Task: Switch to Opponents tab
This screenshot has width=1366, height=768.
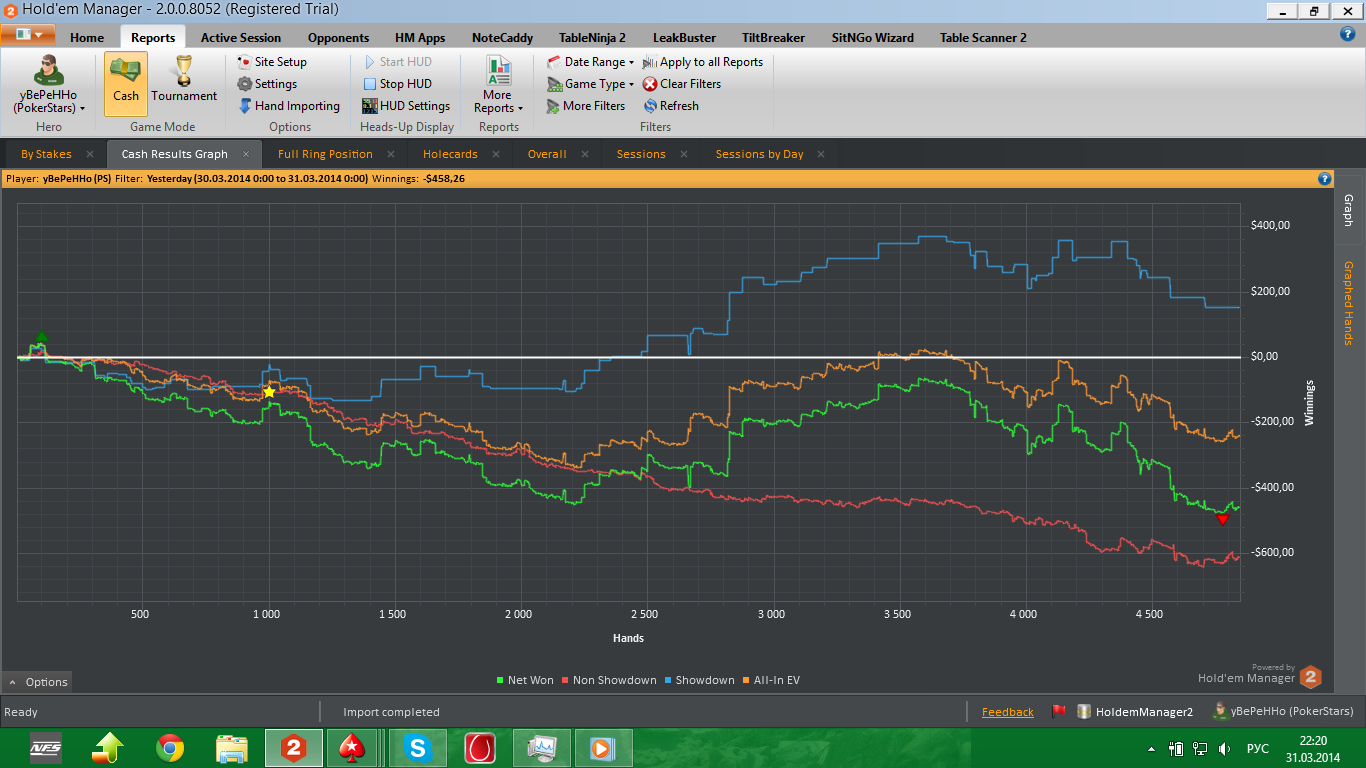Action: coord(338,38)
